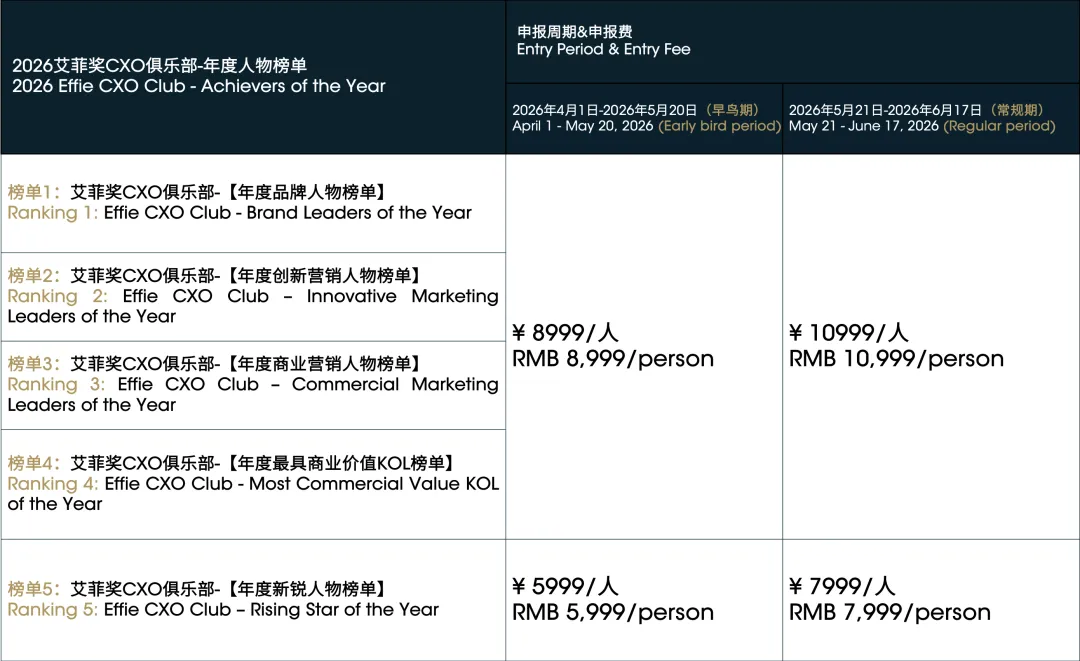1080x661 pixels.
Task: Select the "RMB 5,999/person" early bird fee
Action: 613,612
